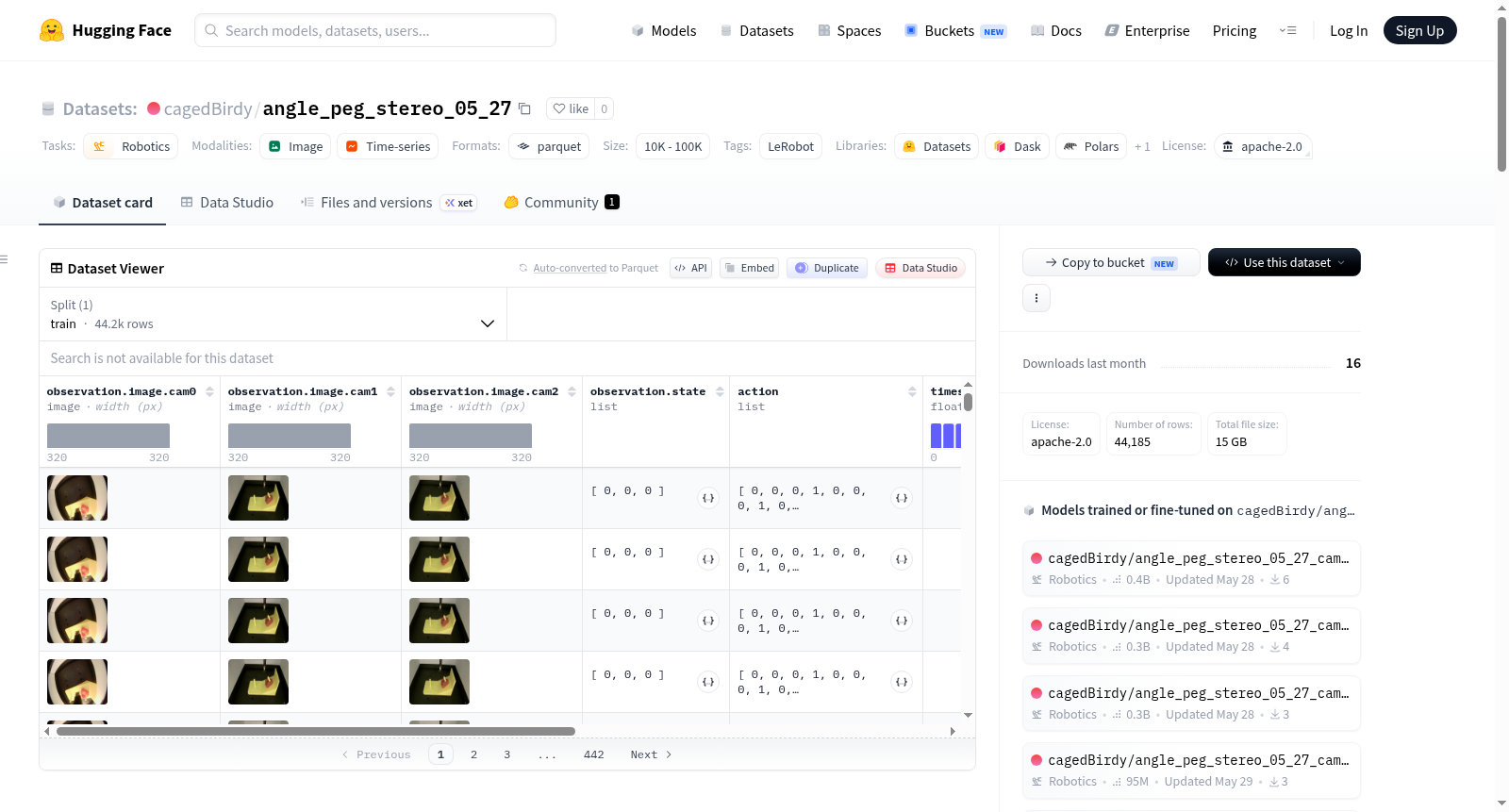Expand the fourth row's observation.state JSON
The image size is (1509, 812).
(708, 682)
